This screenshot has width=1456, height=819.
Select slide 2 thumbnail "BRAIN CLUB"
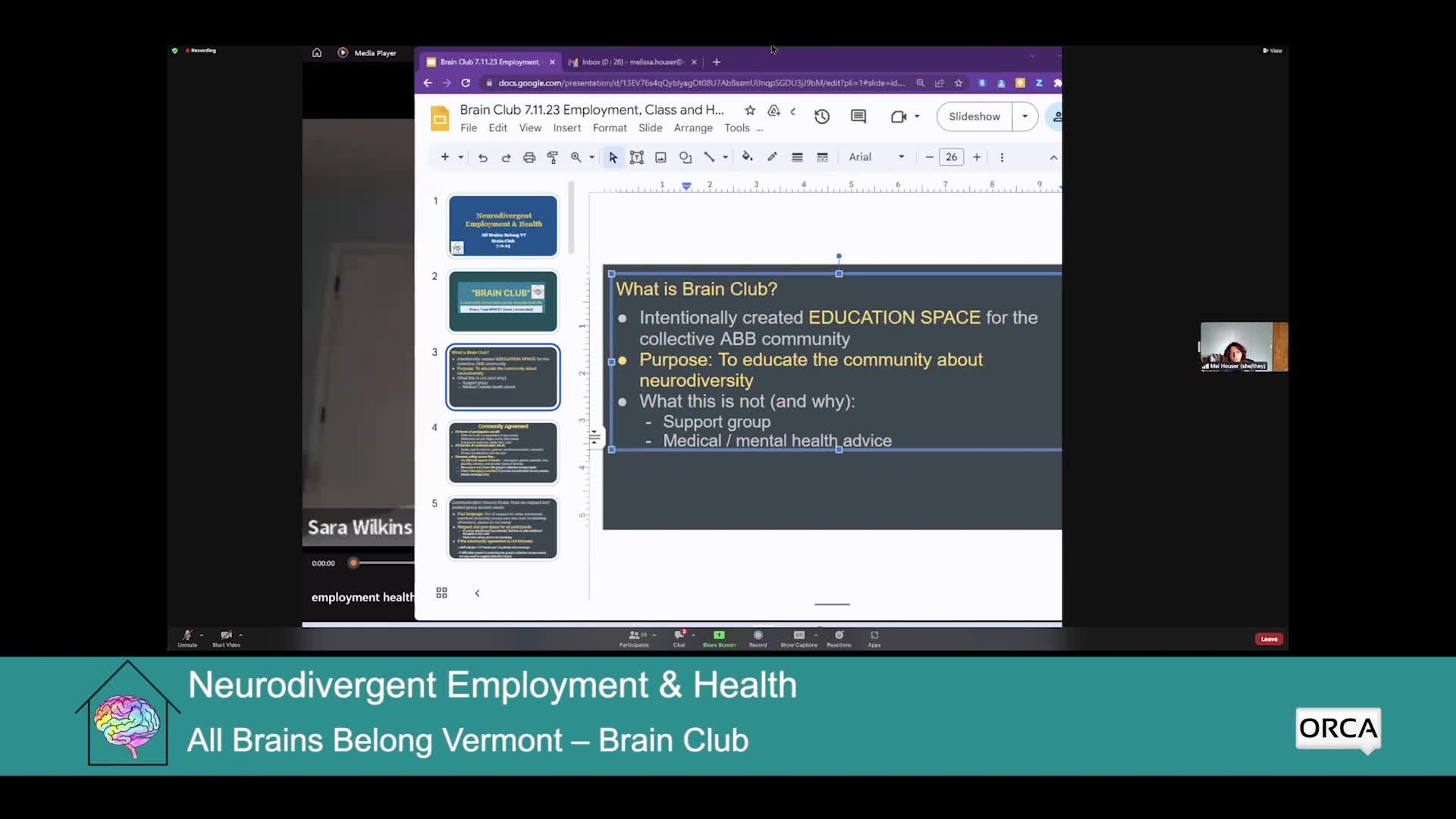click(x=503, y=302)
